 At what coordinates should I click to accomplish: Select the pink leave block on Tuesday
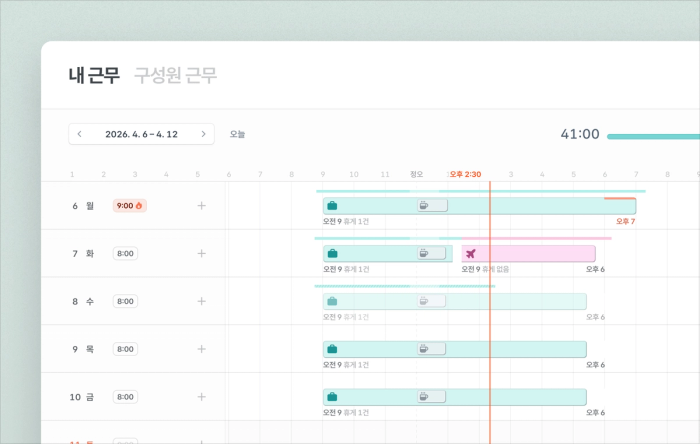tap(528, 253)
